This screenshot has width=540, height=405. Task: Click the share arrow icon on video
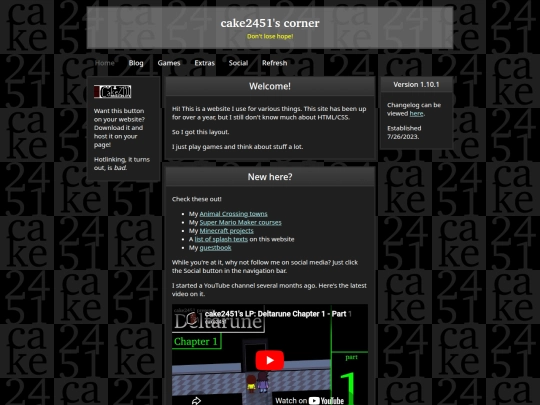(196, 401)
